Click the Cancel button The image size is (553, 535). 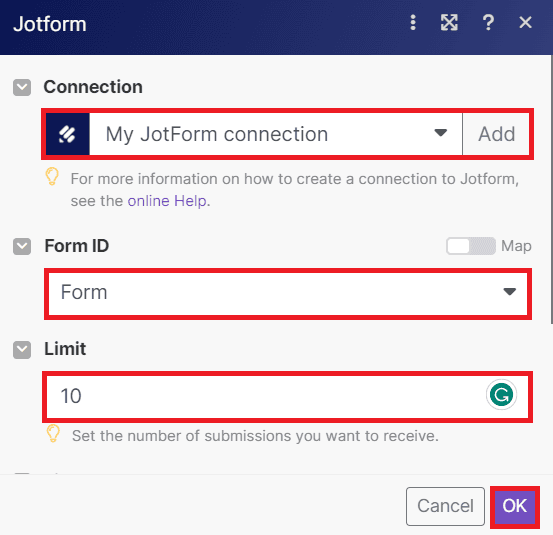445,506
